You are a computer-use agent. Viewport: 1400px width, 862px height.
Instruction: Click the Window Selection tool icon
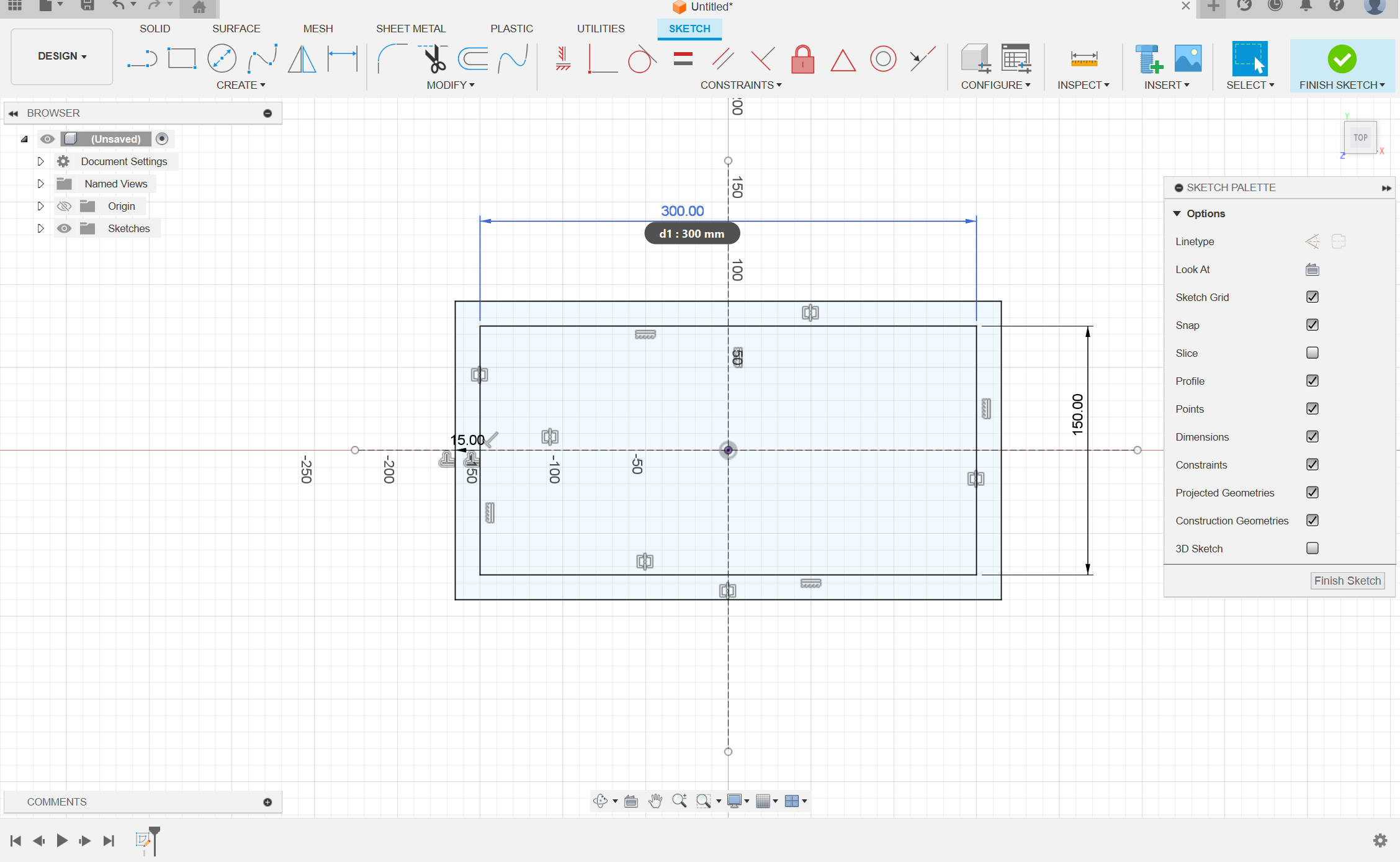click(x=1249, y=59)
